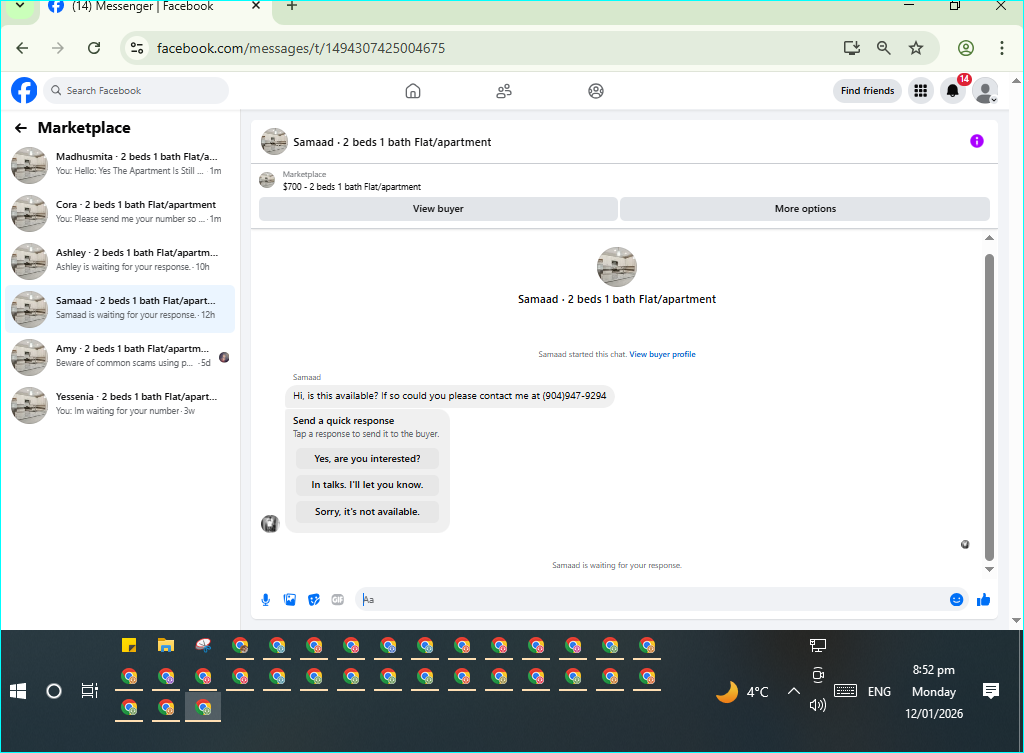Image resolution: width=1024 pixels, height=753 pixels.
Task: Open the Madhusmita conversation
Action: [x=120, y=165]
